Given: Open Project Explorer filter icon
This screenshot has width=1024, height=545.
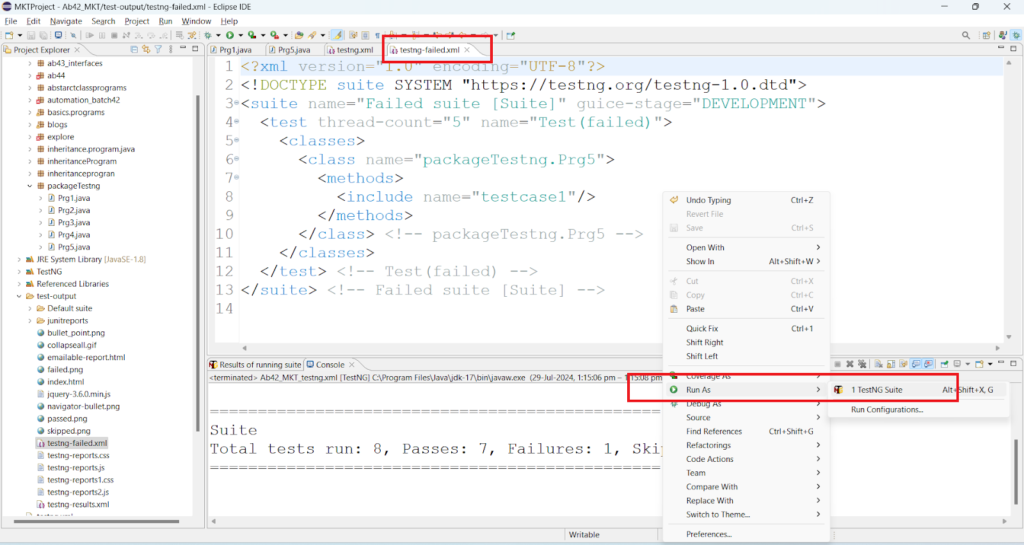Looking at the screenshot, I should [158, 50].
